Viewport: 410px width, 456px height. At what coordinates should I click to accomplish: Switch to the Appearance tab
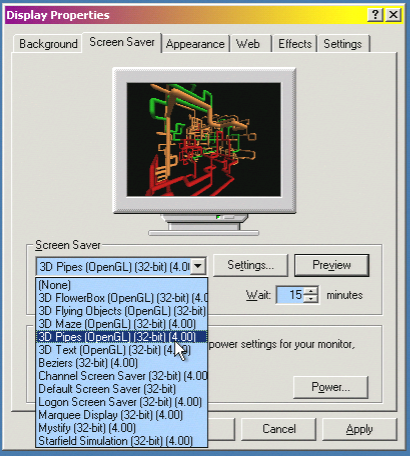pyautogui.click(x=195, y=44)
